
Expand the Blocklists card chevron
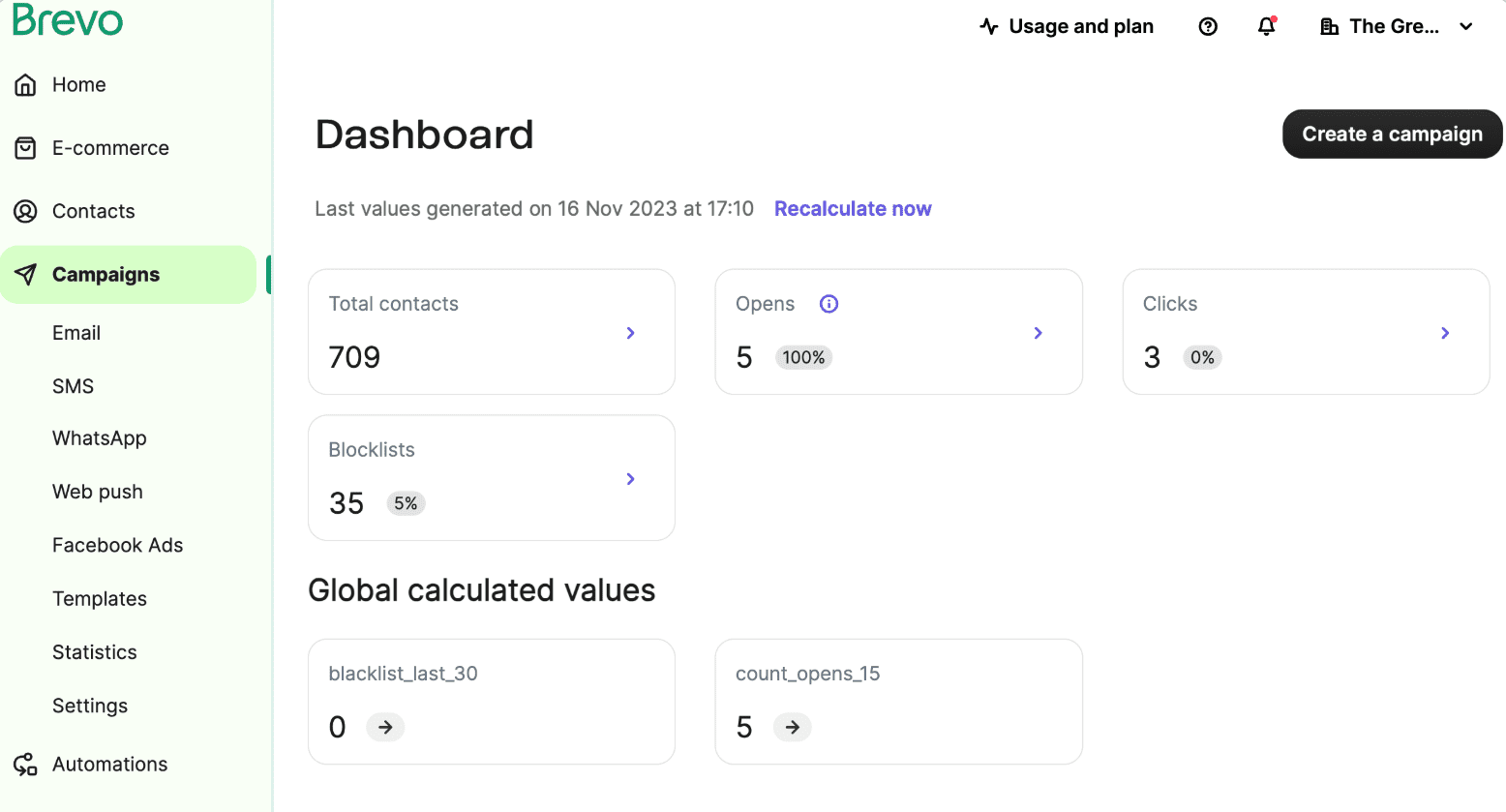tap(630, 478)
